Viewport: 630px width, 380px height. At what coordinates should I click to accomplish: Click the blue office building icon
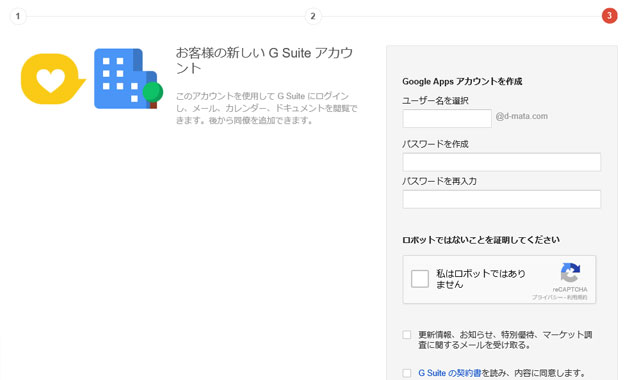pyautogui.click(x=129, y=79)
